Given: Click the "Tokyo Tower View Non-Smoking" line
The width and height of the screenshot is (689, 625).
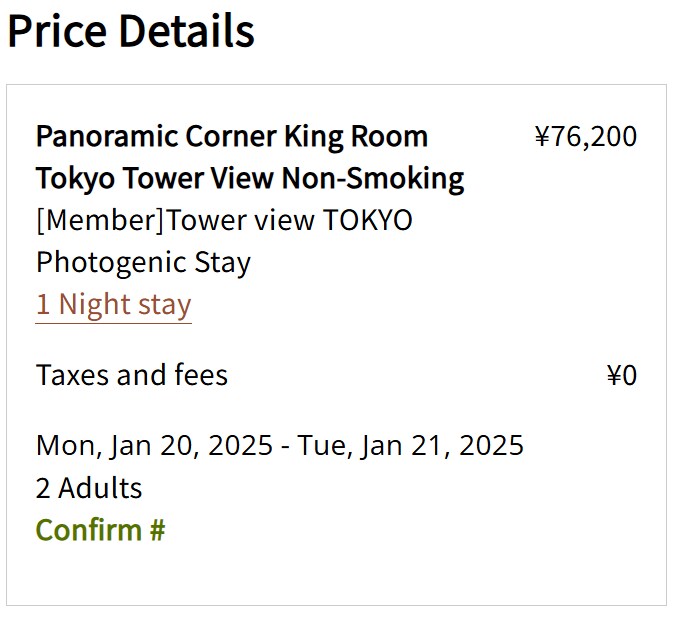Looking at the screenshot, I should coord(250,178).
